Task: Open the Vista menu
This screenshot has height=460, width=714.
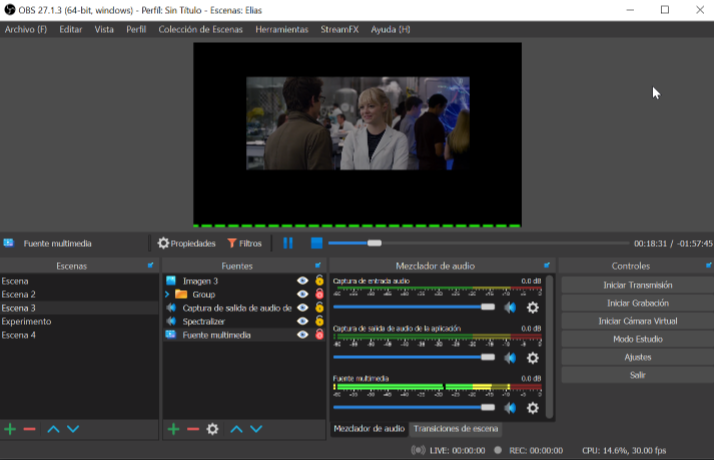Action: tap(104, 30)
